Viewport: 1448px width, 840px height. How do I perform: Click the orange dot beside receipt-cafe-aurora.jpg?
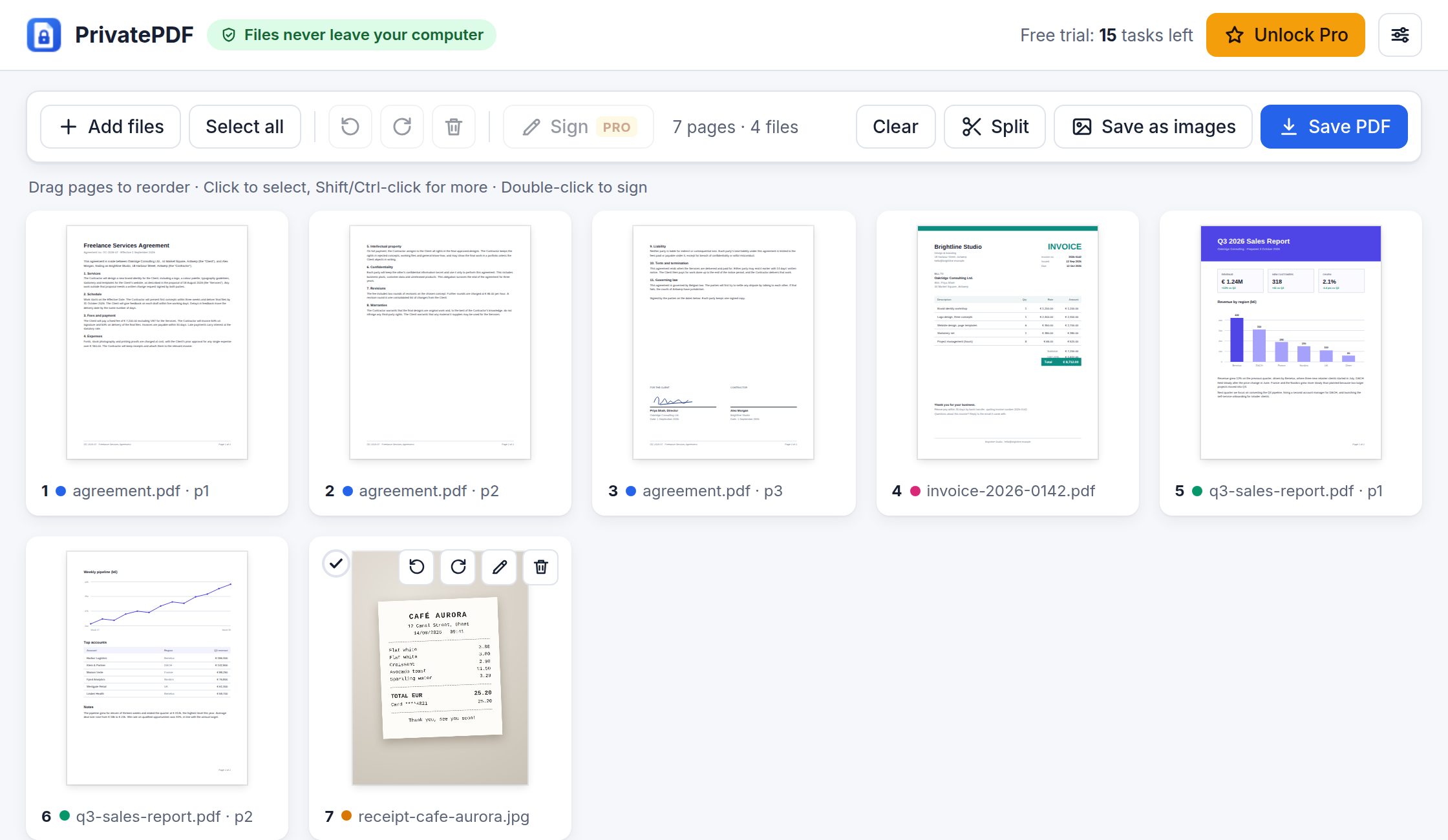pos(346,816)
